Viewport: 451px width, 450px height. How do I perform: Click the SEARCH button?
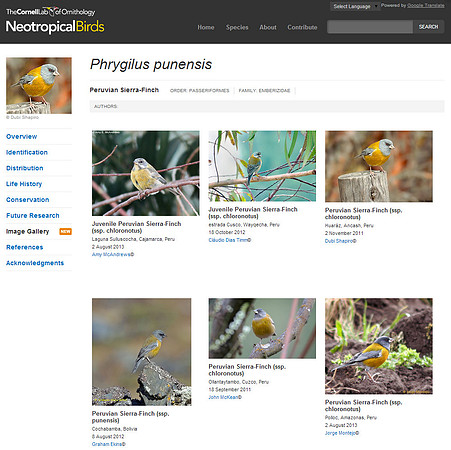pyautogui.click(x=429, y=27)
